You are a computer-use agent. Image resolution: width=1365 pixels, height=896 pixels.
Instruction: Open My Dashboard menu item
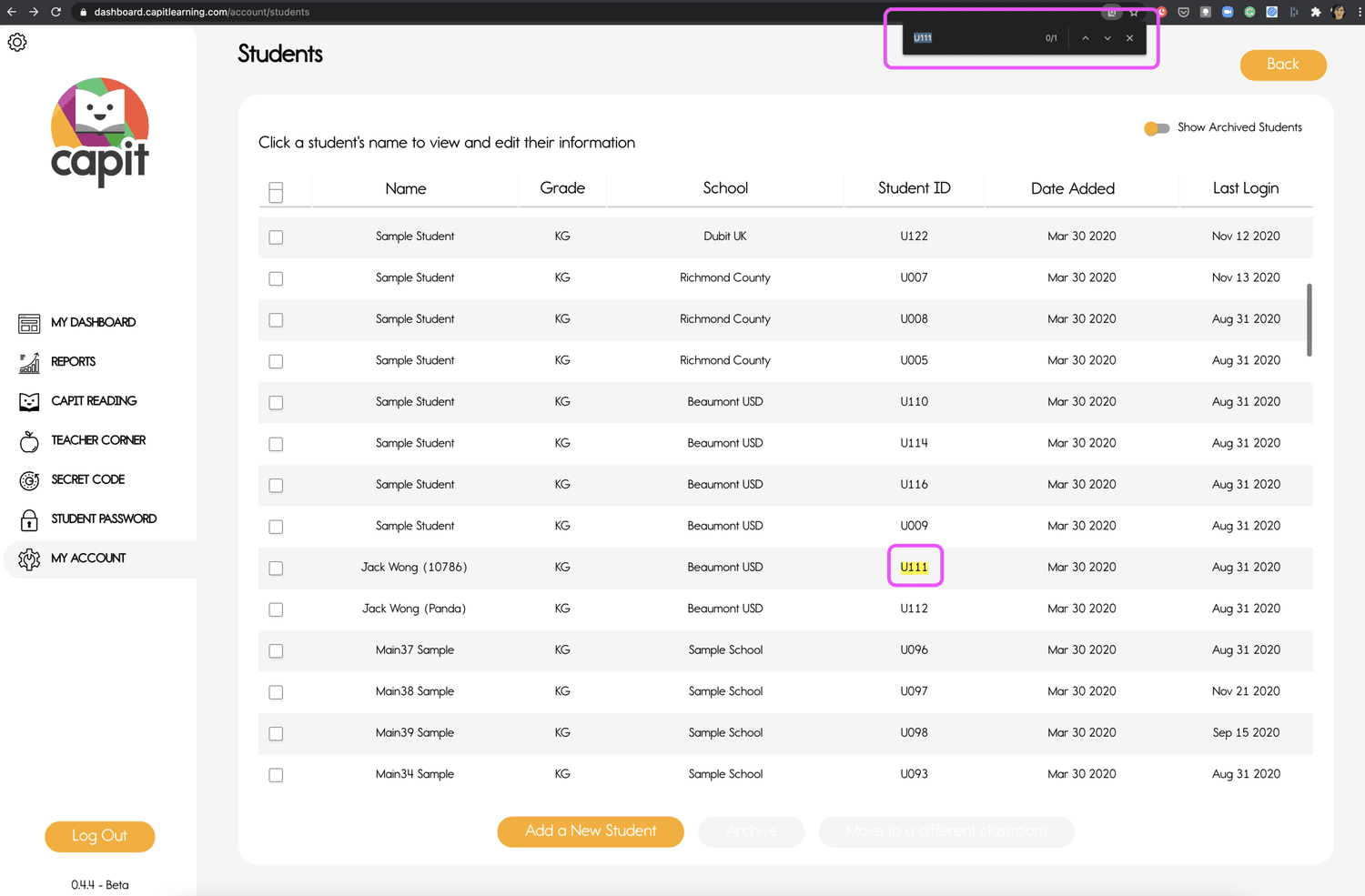click(93, 323)
